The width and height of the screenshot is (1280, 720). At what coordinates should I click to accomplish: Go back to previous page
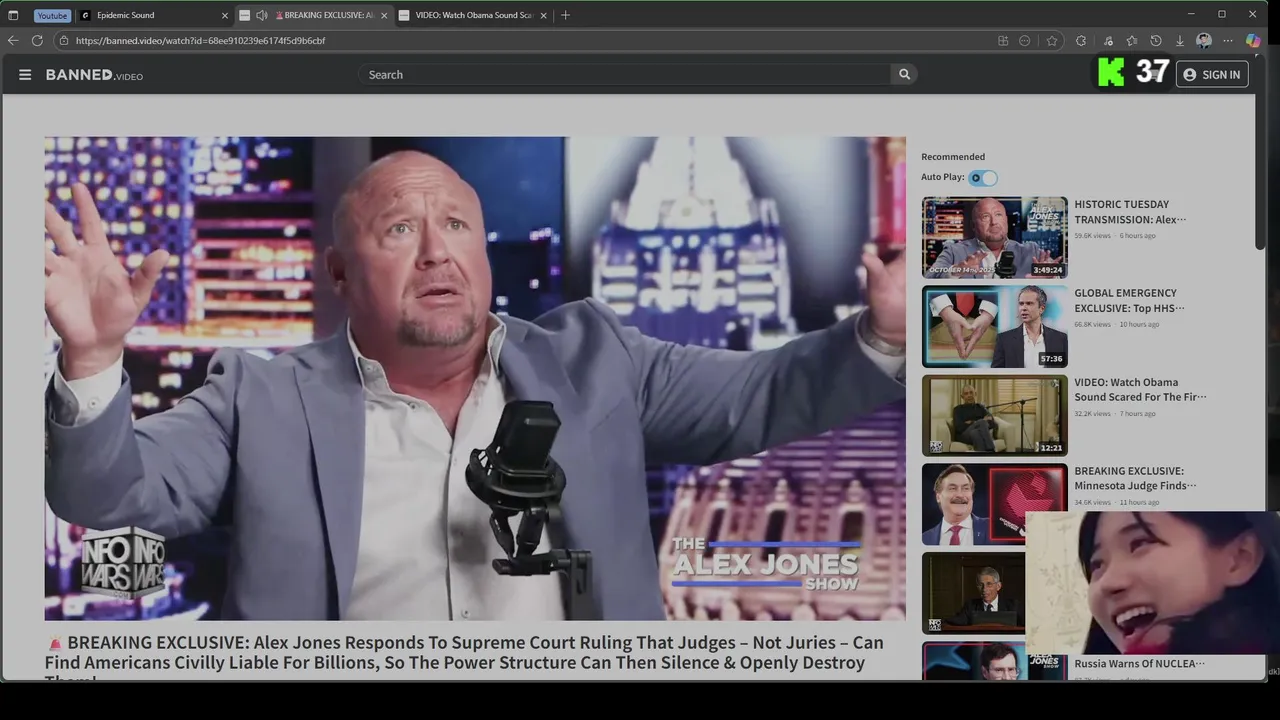13,40
